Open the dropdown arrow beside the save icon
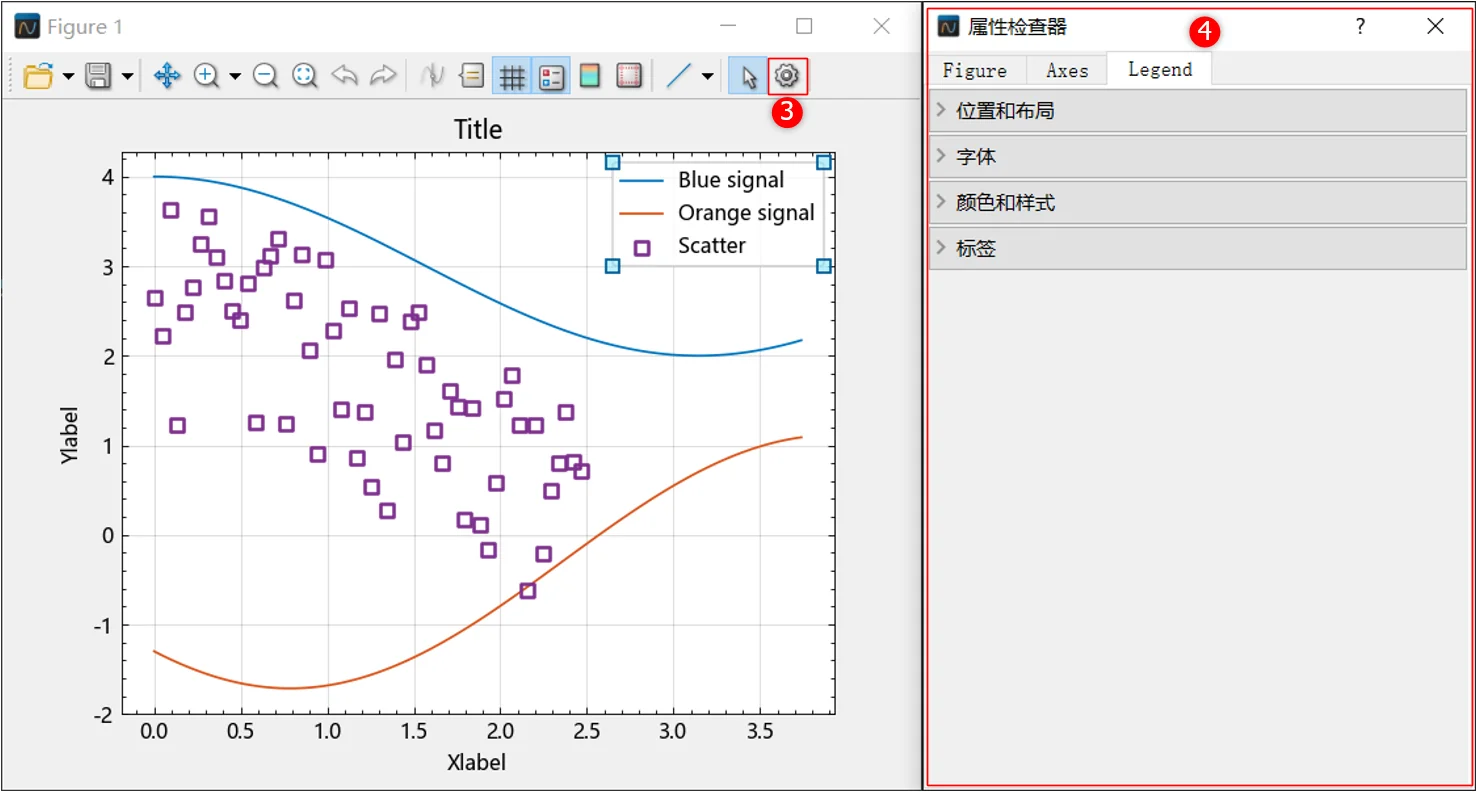 (127, 77)
